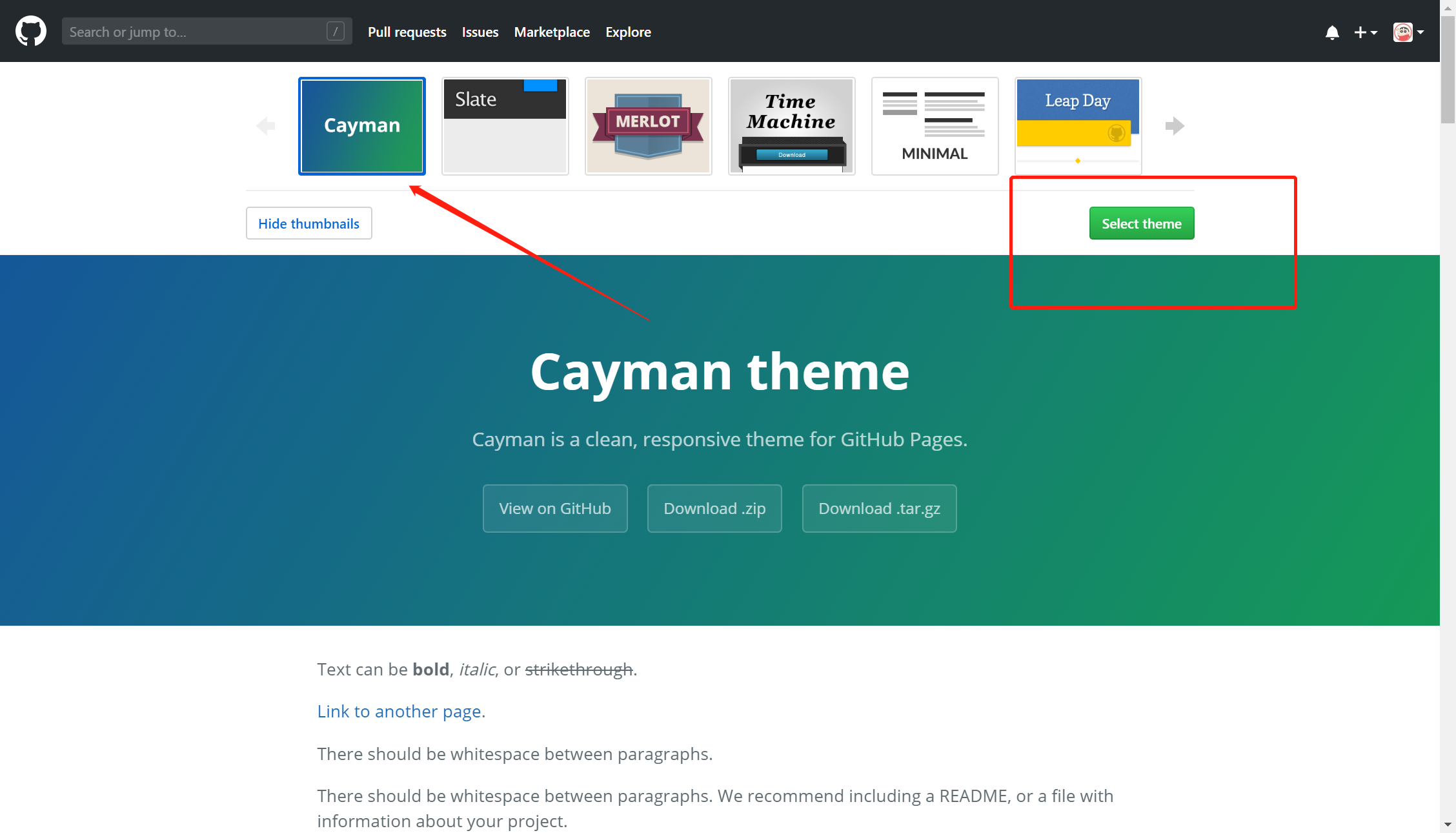Image resolution: width=1456 pixels, height=833 pixels.
Task: Go to Issues in top nav
Action: [480, 32]
